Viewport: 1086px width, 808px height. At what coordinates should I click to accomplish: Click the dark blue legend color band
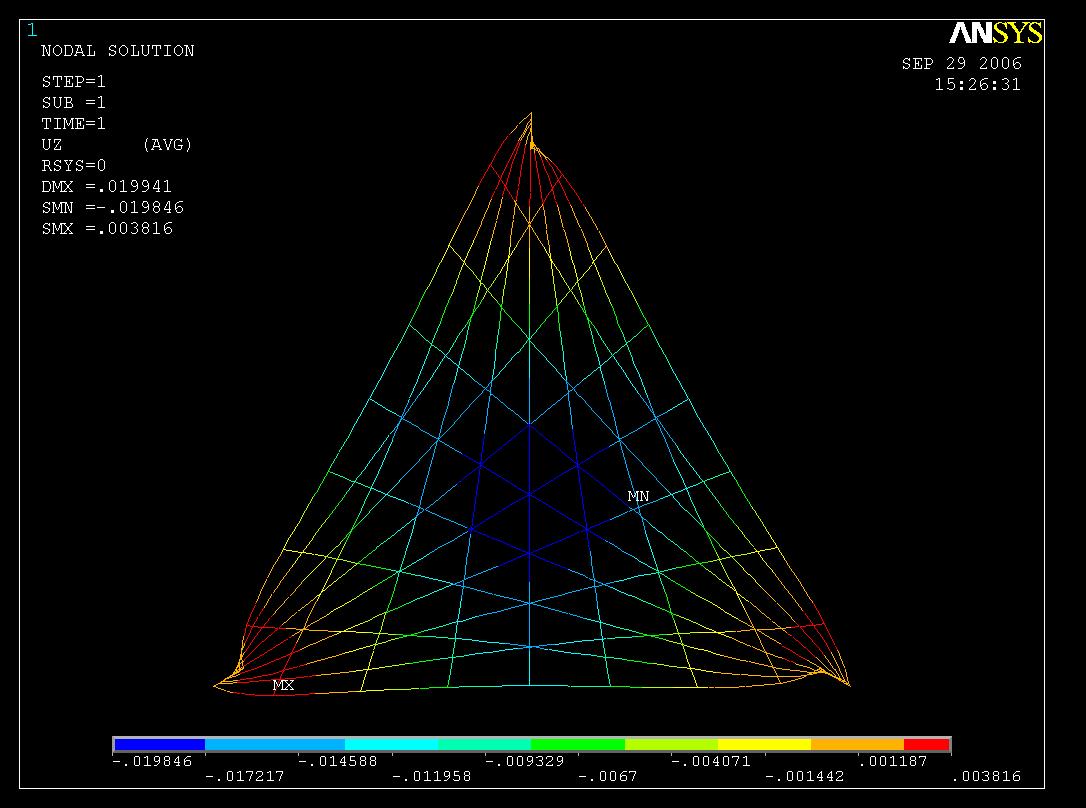[x=159, y=745]
